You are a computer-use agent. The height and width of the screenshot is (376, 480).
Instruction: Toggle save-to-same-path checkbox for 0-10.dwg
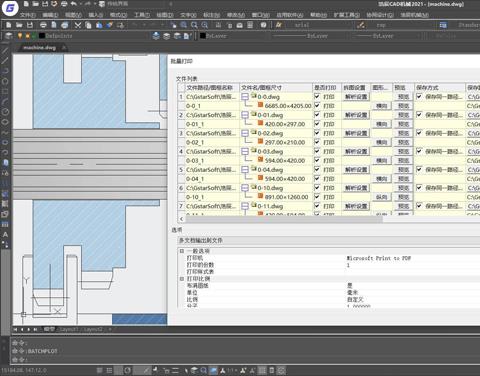419,188
